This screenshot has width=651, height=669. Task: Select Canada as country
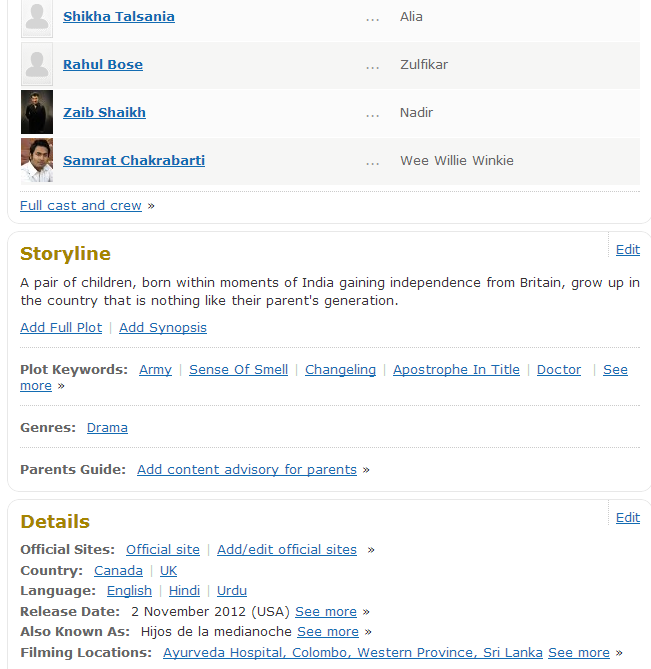pos(118,571)
